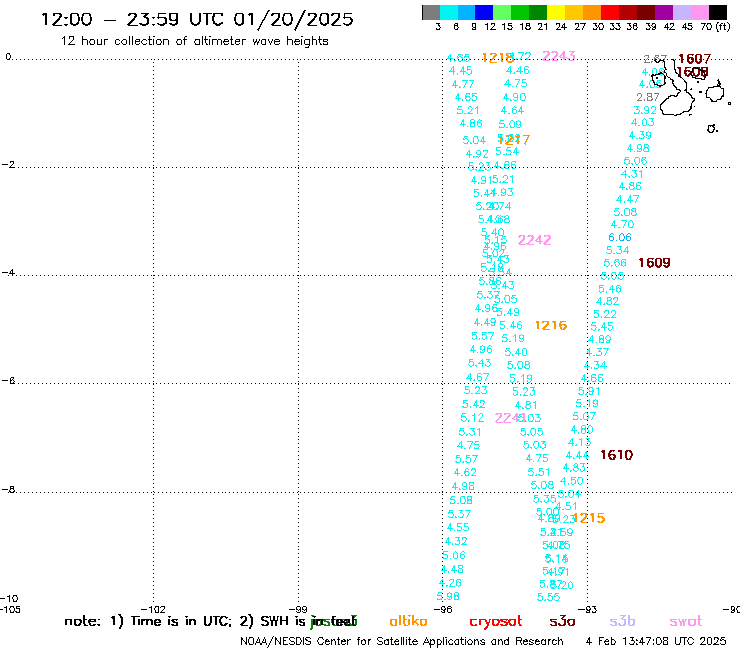Select the 's3a' satellite legend label

click(562, 621)
